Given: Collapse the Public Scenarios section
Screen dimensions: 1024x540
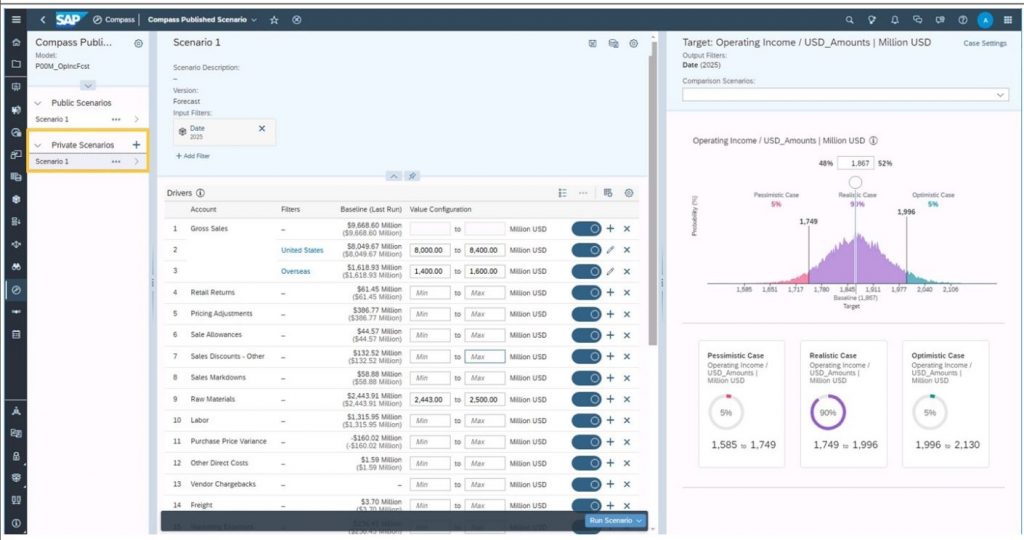Looking at the screenshot, I should 38,103.
